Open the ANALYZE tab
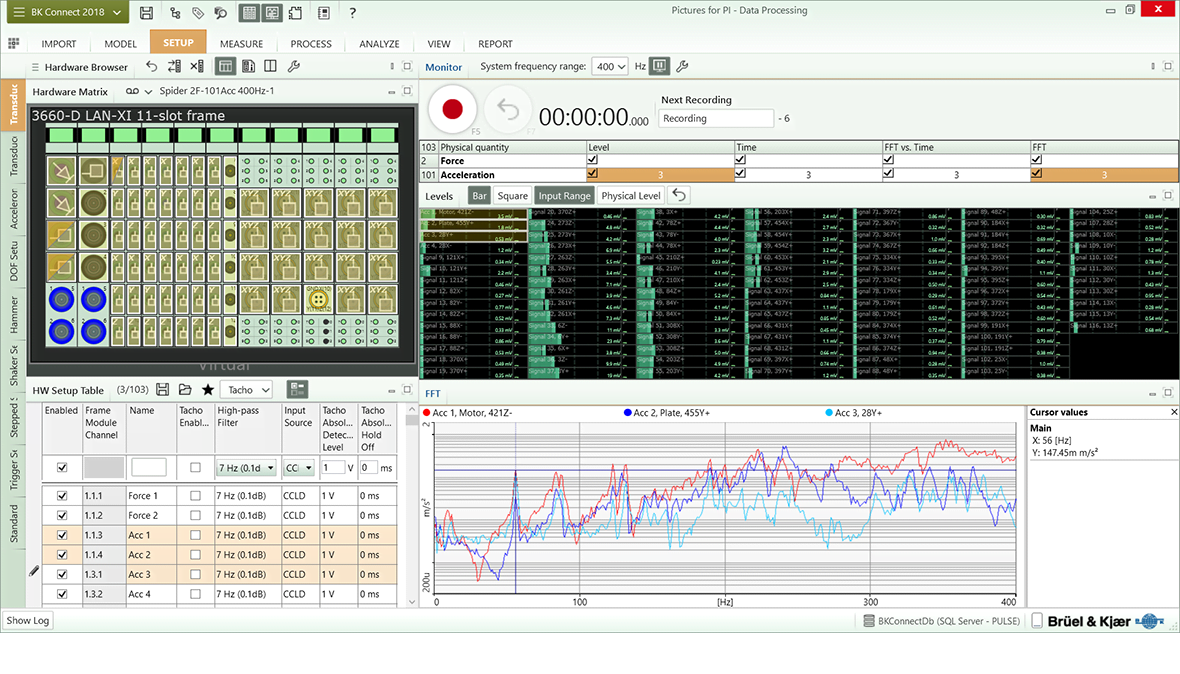Image resolution: width=1180 pixels, height=674 pixels. (379, 44)
